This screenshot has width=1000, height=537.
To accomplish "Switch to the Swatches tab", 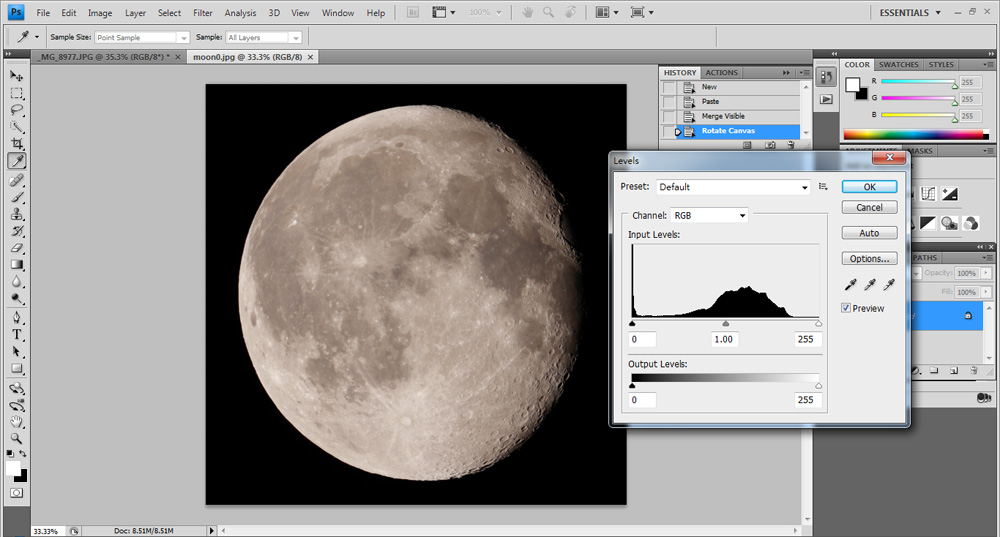I will pos(899,65).
